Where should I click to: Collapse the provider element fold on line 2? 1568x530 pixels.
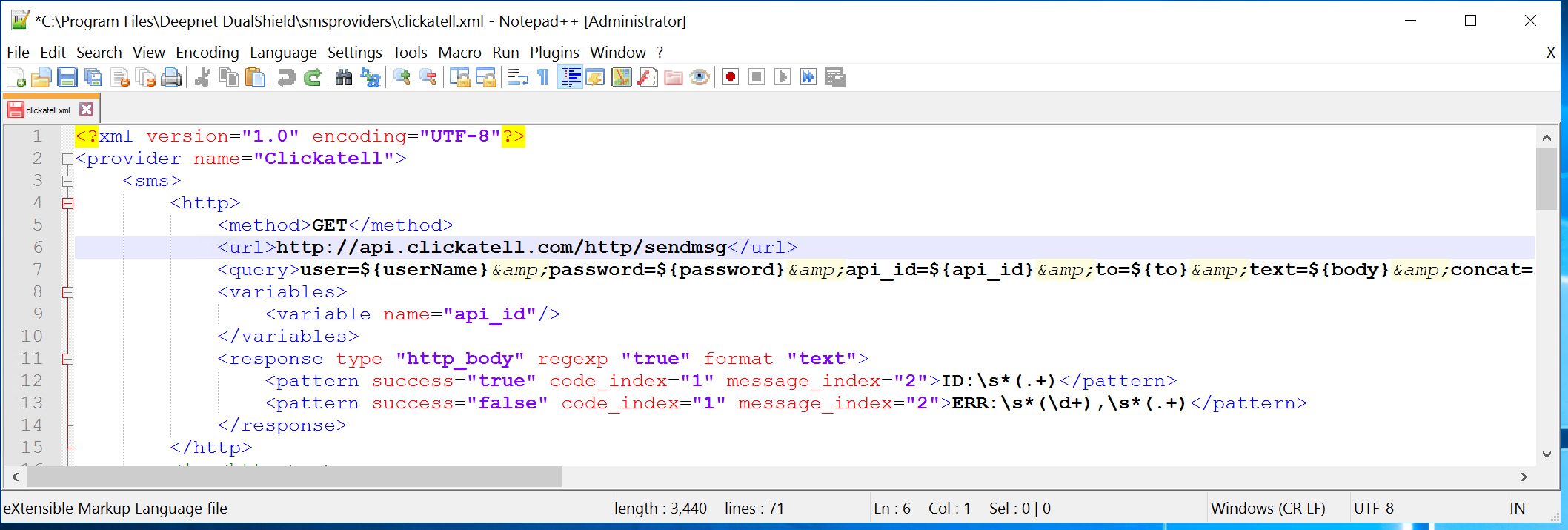pyautogui.click(x=67, y=159)
